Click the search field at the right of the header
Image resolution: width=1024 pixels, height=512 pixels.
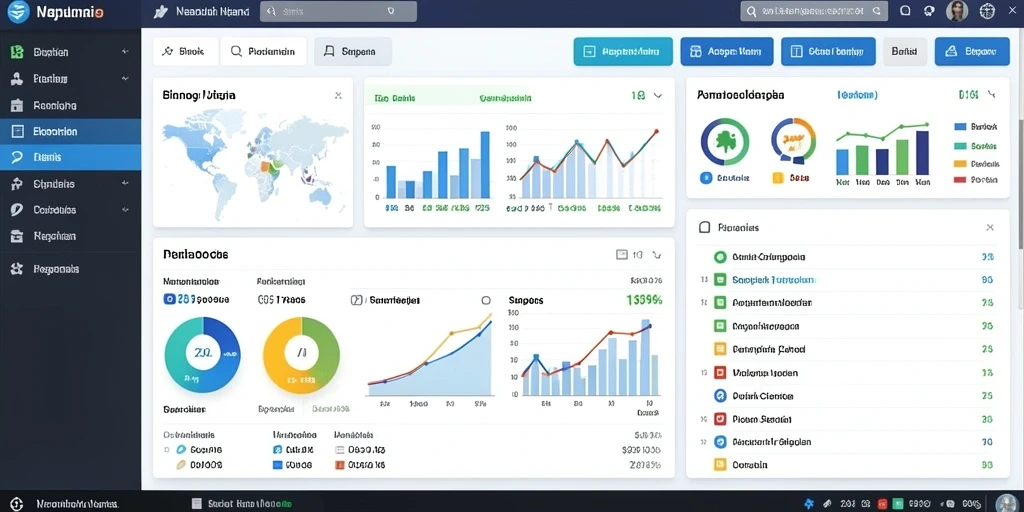[x=814, y=11]
